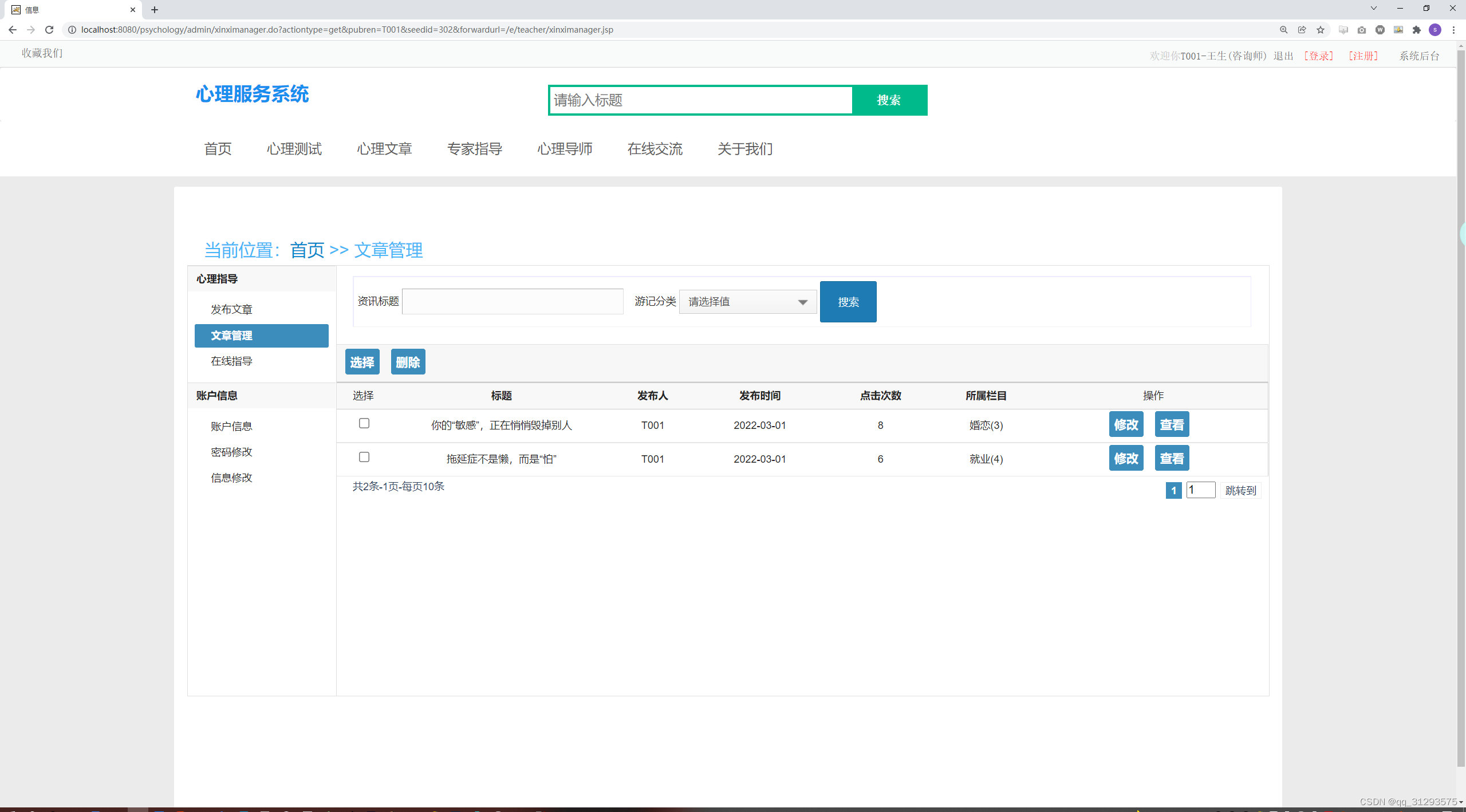
Task: Click 修改 for the first article
Action: tap(1126, 424)
